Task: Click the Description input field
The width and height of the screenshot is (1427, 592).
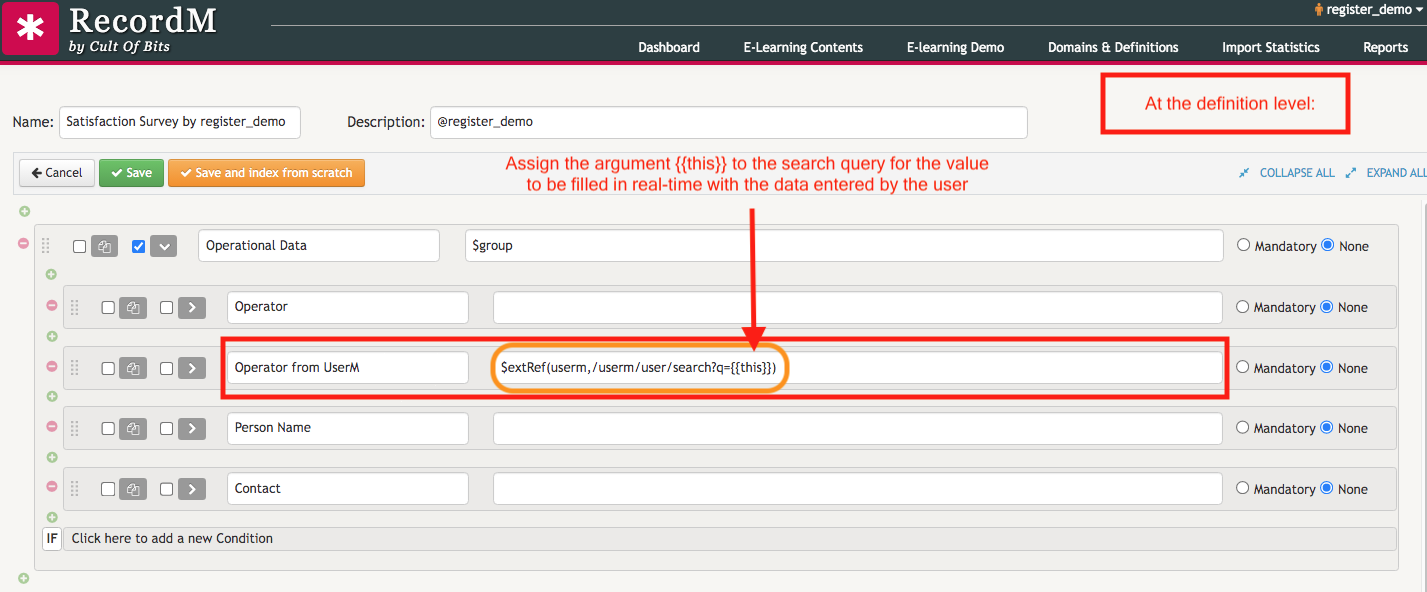Action: coord(728,122)
